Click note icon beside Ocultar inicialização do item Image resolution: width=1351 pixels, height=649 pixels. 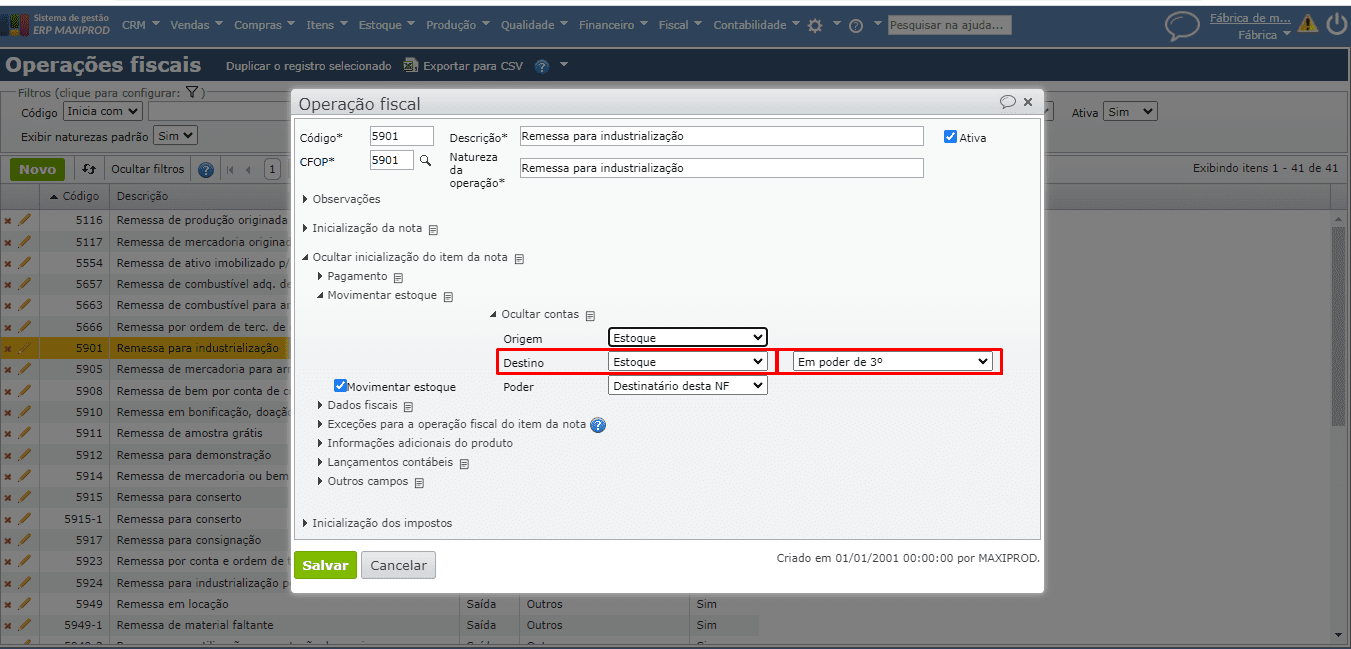click(x=519, y=258)
